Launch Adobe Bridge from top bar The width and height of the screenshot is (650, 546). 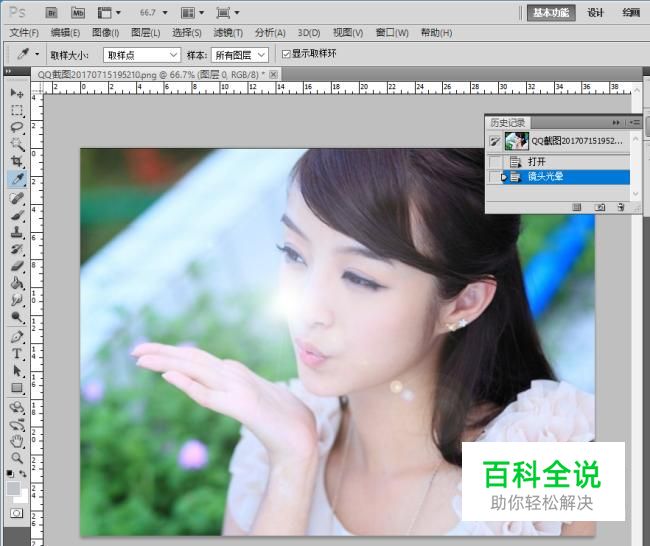51,13
